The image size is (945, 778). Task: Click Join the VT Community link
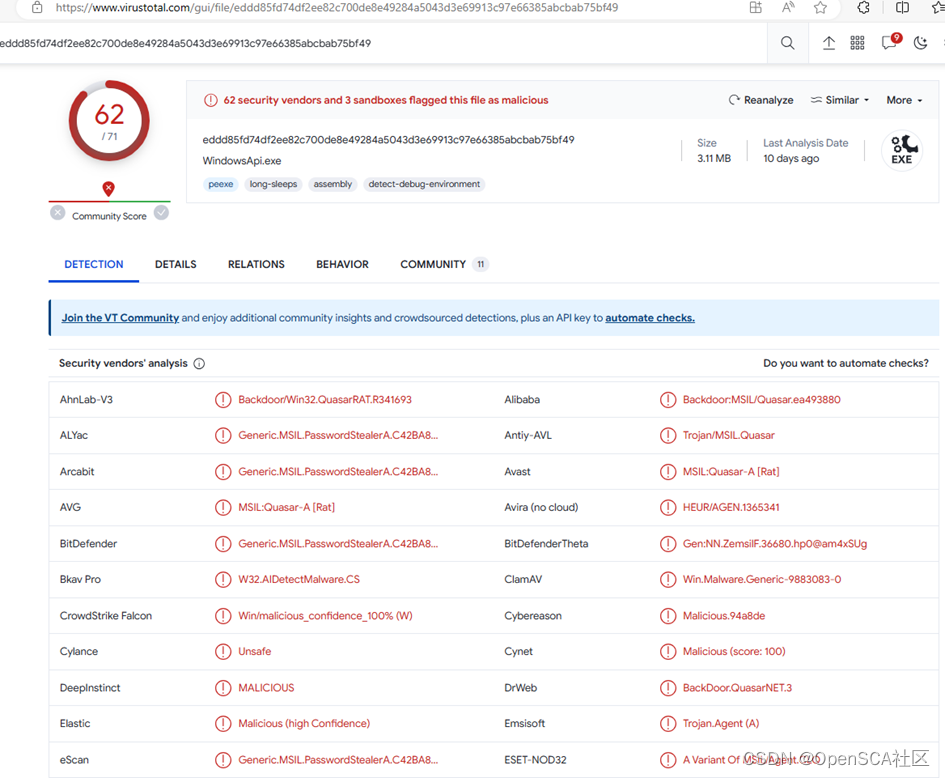(x=120, y=318)
